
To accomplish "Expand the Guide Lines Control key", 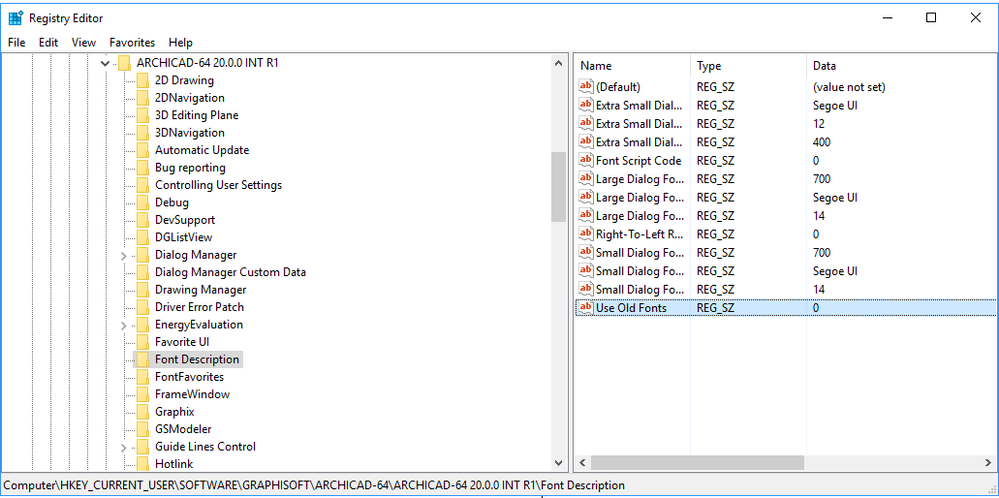I will pyautogui.click(x=124, y=447).
